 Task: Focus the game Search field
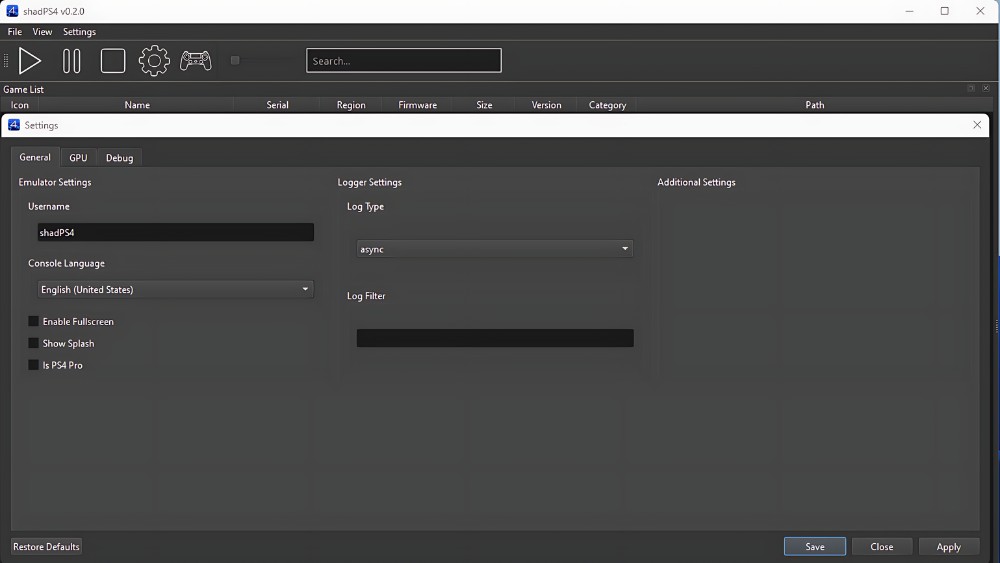(404, 61)
